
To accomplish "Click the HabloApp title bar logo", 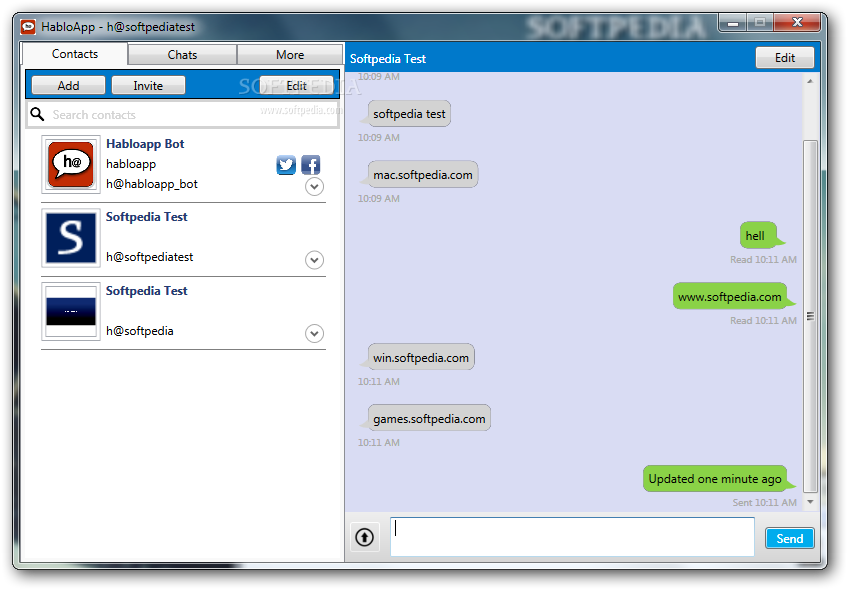I will point(28,26).
